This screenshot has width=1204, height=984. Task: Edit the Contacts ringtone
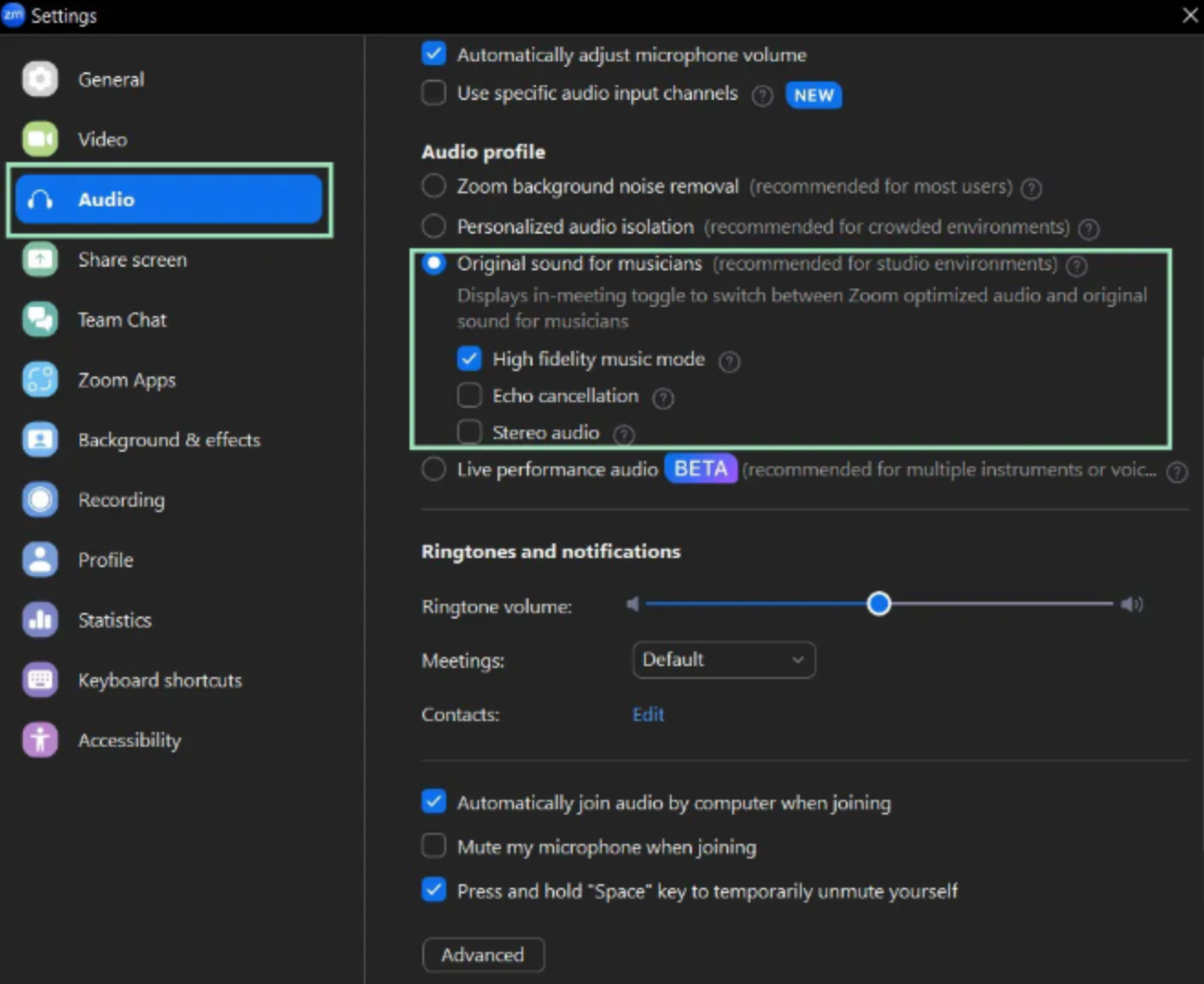click(x=648, y=714)
